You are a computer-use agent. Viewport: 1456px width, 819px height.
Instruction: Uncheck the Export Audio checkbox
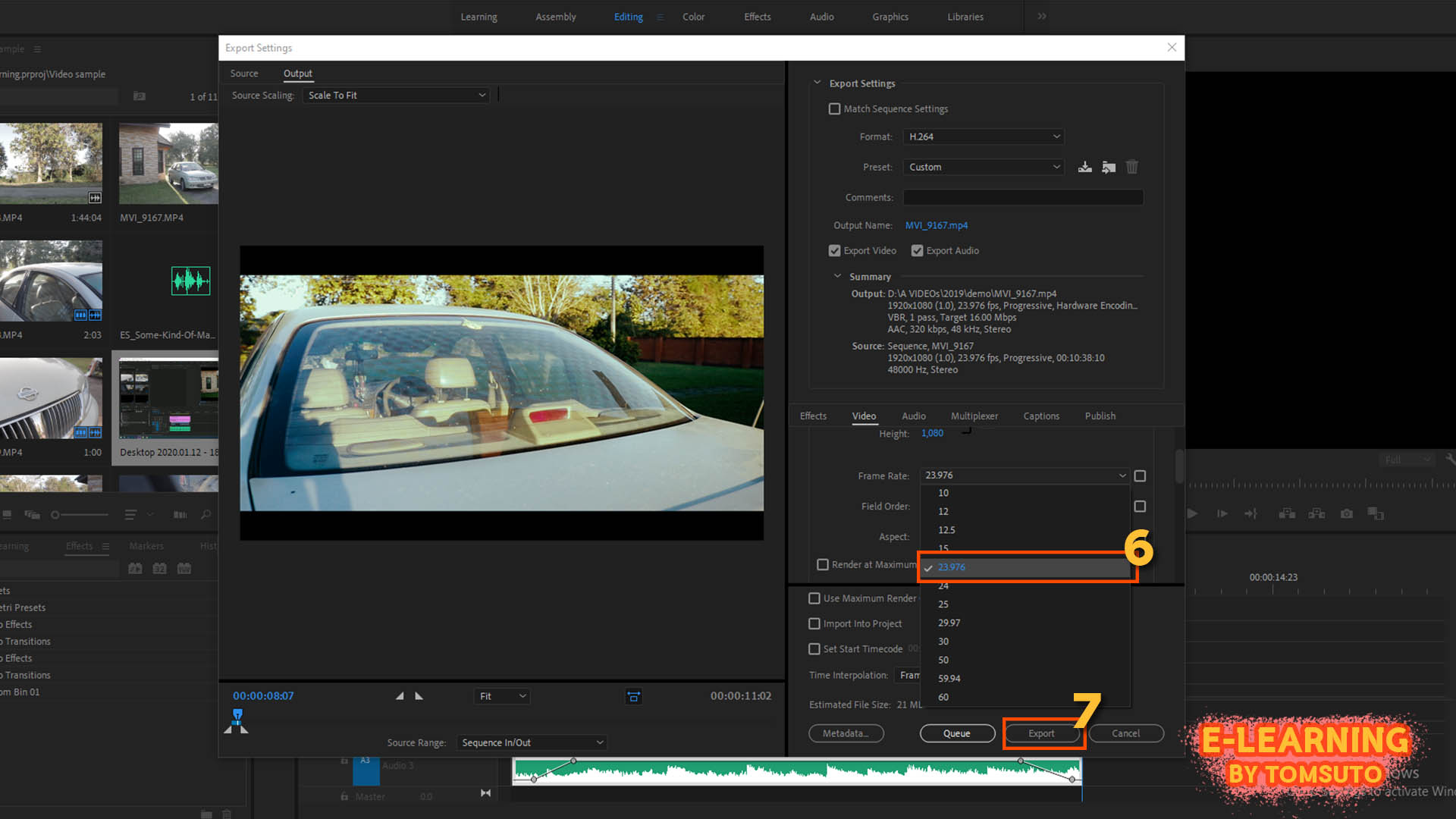[x=917, y=251]
